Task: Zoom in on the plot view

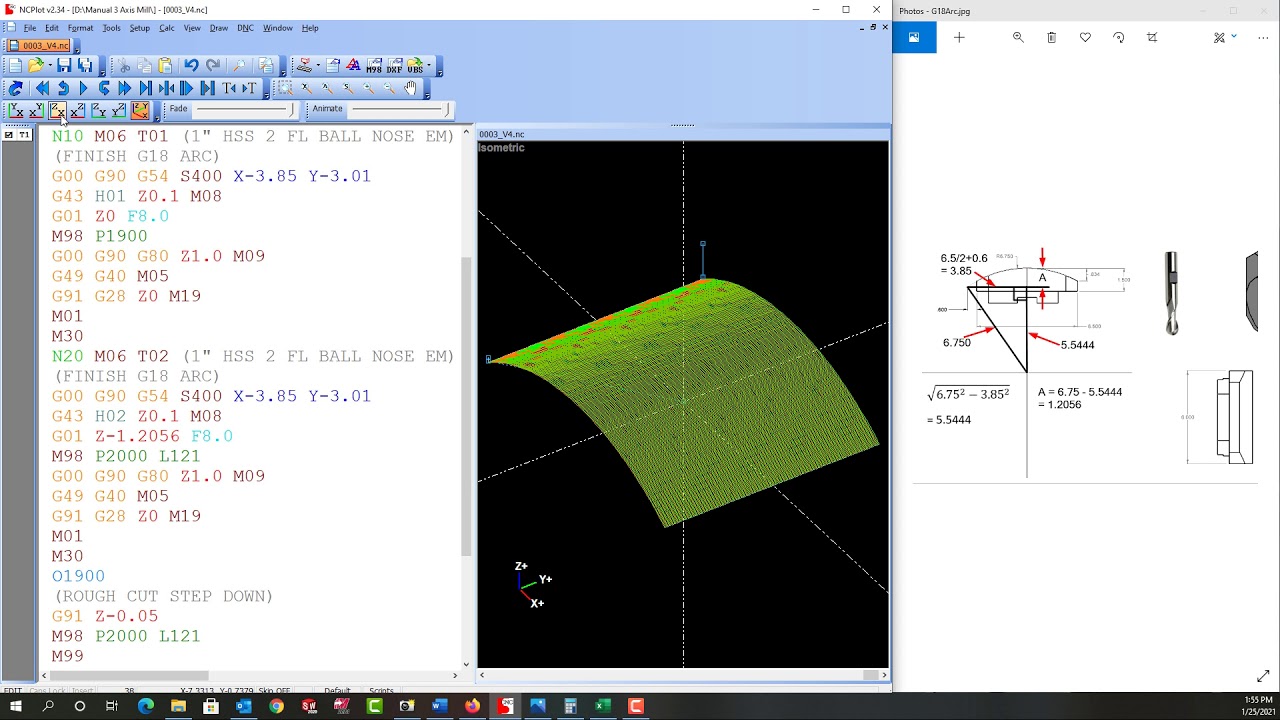Action: 368,88
